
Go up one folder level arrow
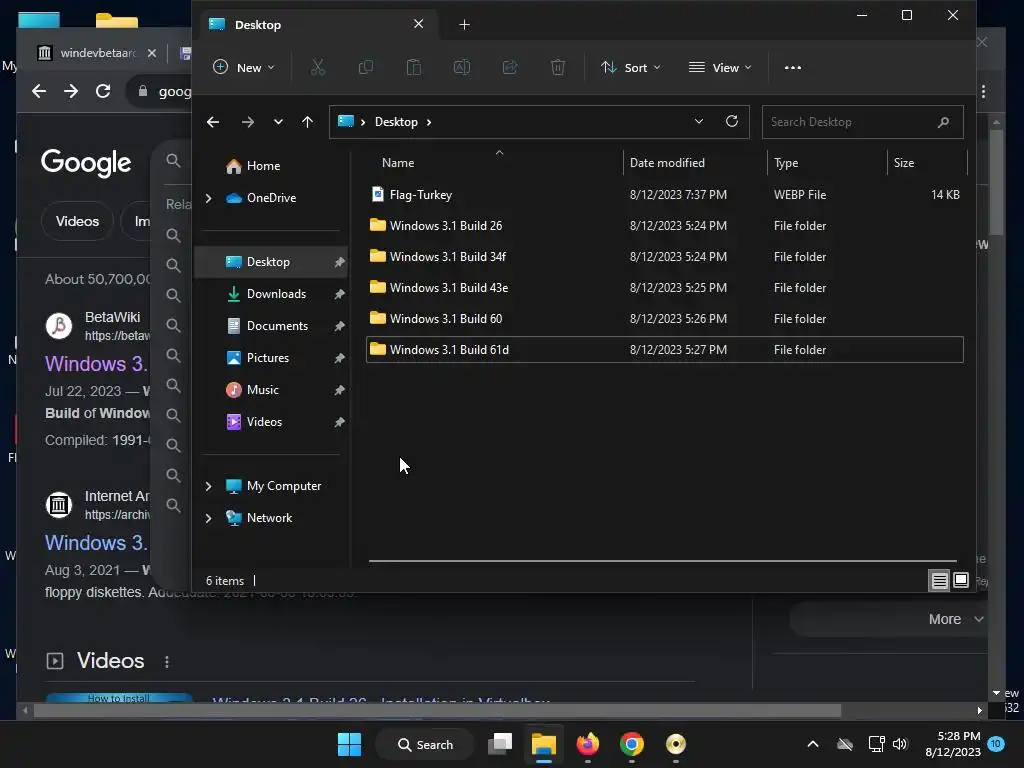pos(308,122)
